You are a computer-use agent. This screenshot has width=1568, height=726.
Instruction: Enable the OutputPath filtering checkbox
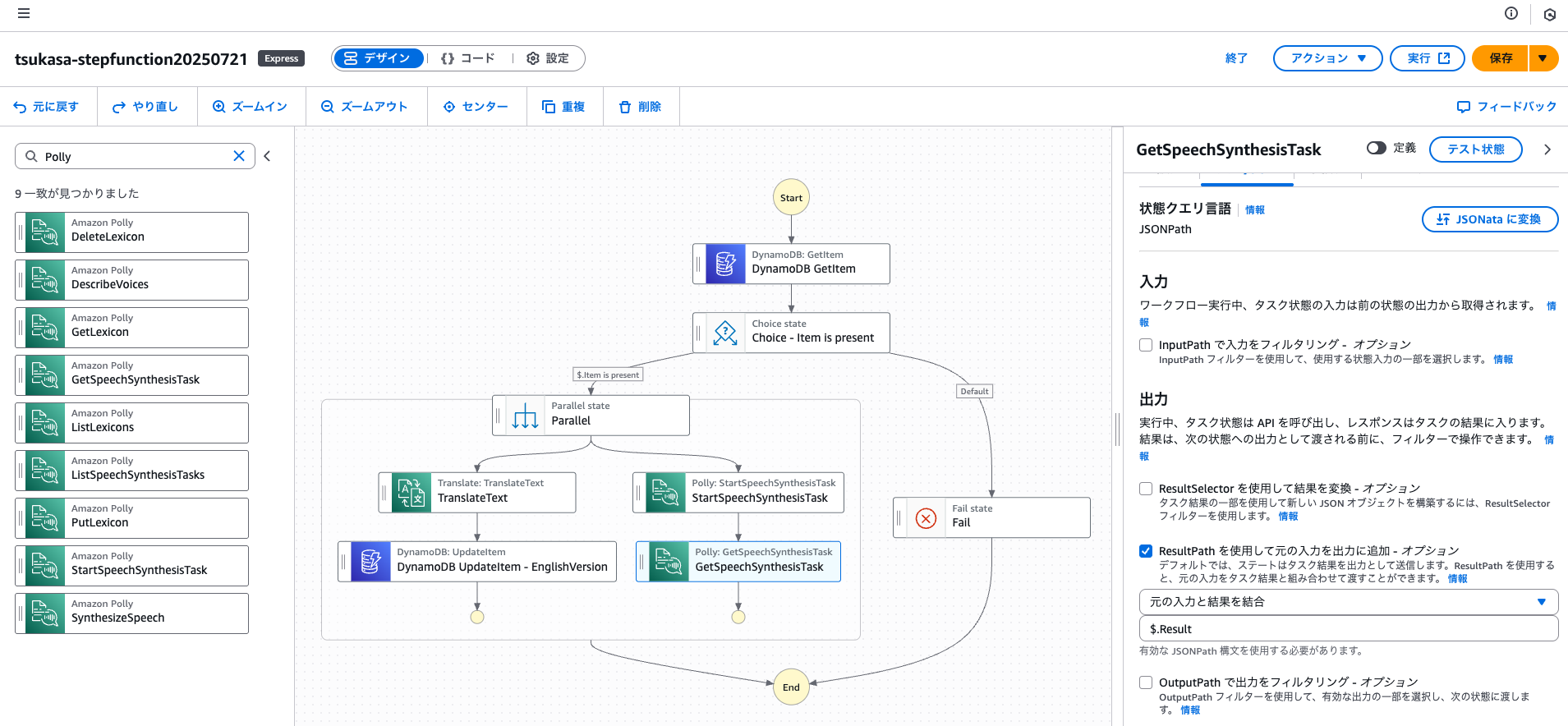pos(1146,682)
